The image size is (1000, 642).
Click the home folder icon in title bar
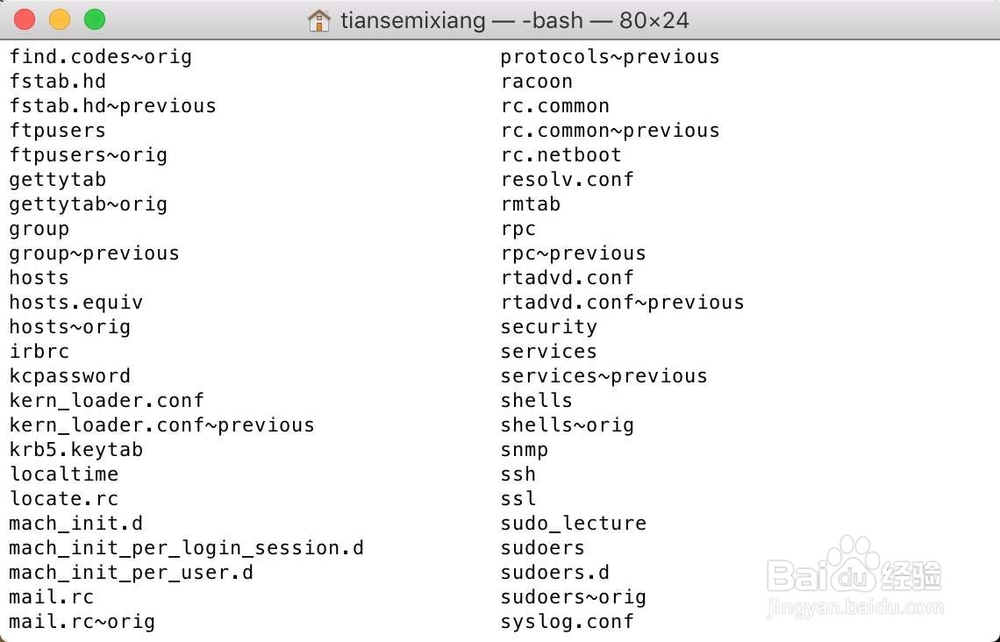click(x=319, y=20)
